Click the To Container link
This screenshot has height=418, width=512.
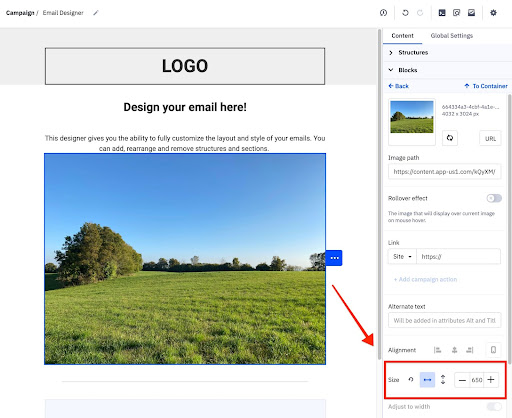(x=486, y=86)
